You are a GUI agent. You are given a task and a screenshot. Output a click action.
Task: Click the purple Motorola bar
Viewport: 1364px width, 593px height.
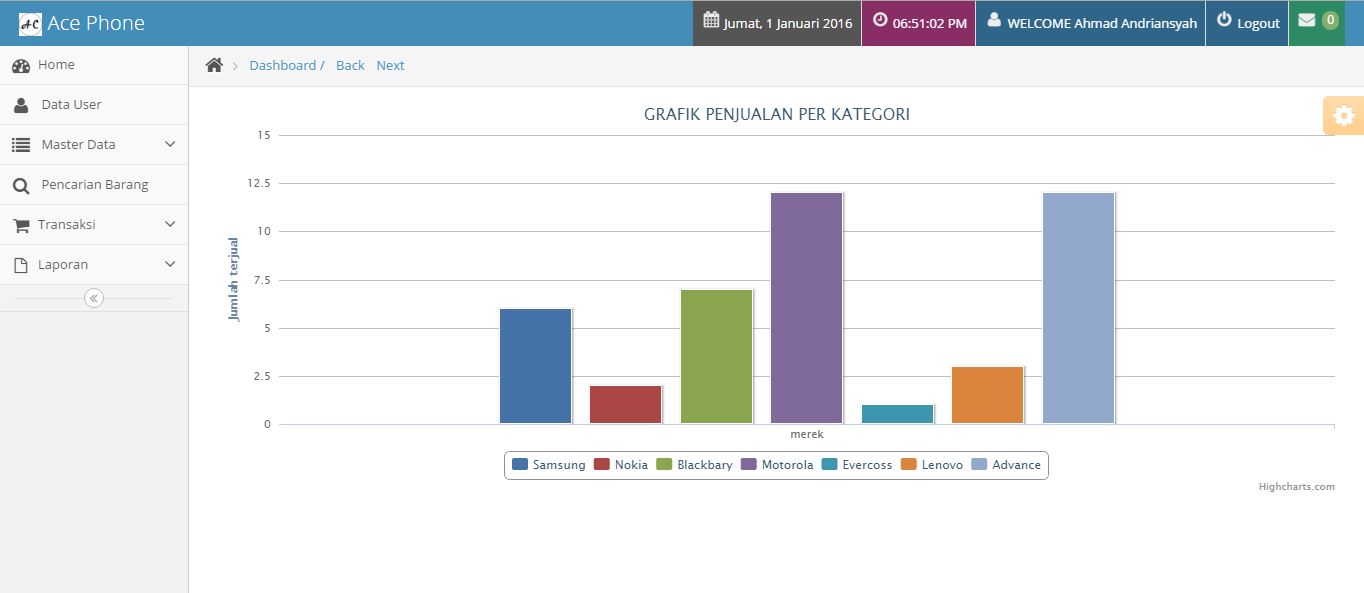click(x=807, y=308)
